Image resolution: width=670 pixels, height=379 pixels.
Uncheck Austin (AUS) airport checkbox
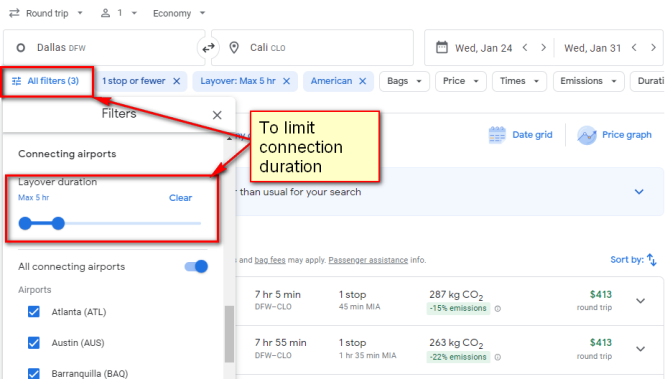click(34, 343)
